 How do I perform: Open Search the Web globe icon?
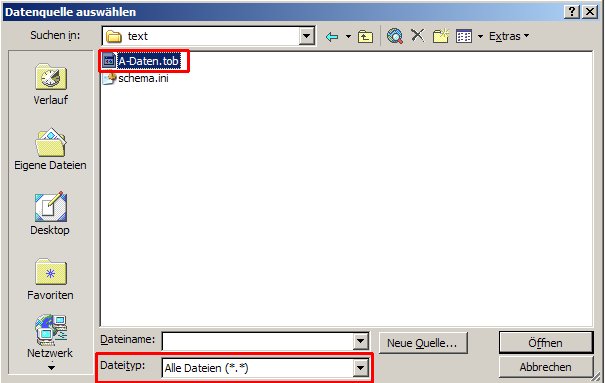394,36
